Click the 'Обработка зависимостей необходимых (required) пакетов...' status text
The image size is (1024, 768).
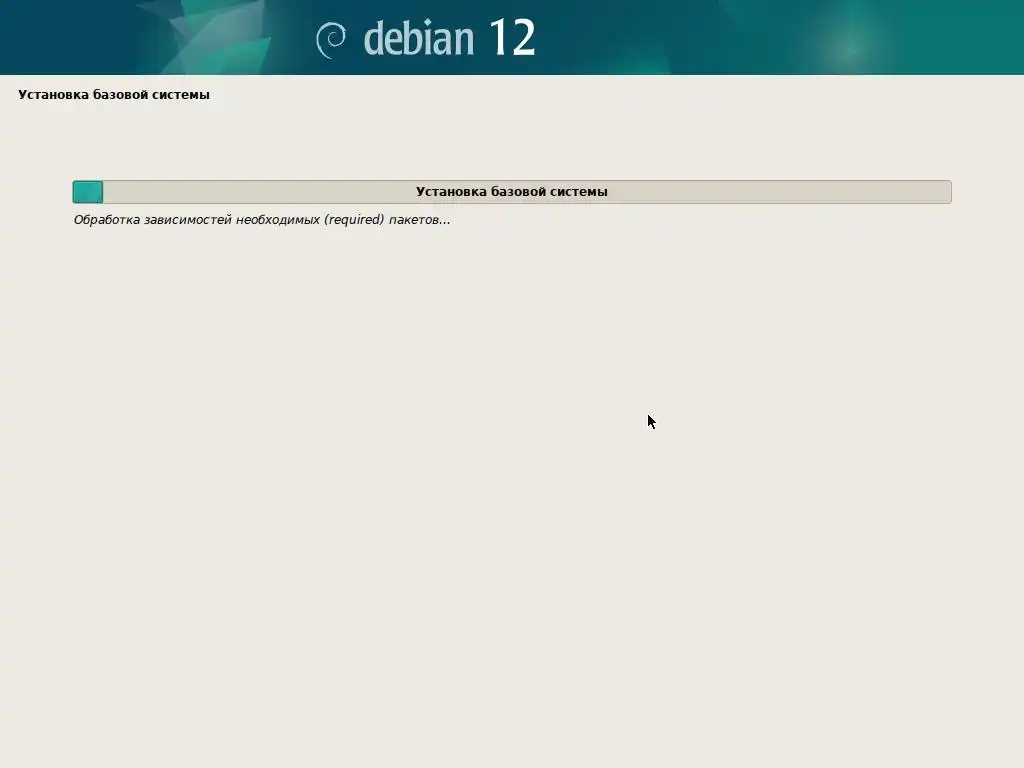pos(262,220)
